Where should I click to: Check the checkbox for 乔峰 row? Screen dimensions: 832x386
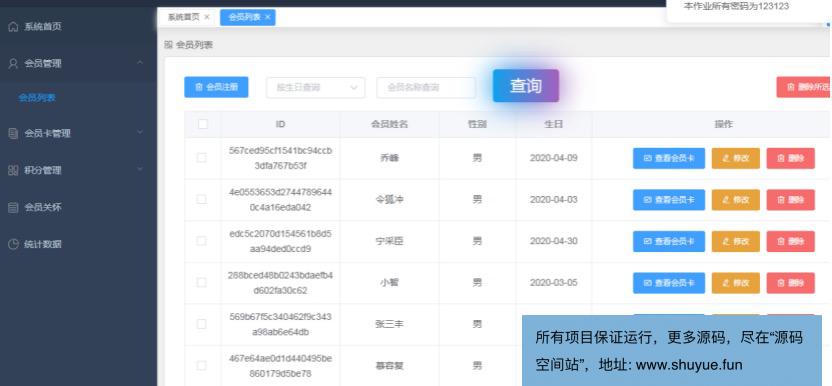click(202, 158)
